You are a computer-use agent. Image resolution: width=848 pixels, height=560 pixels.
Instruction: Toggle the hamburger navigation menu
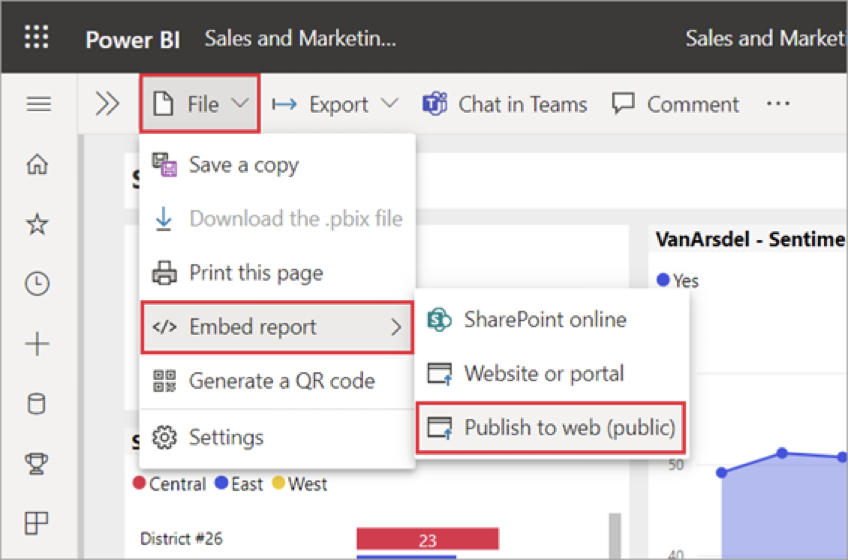coord(38,104)
